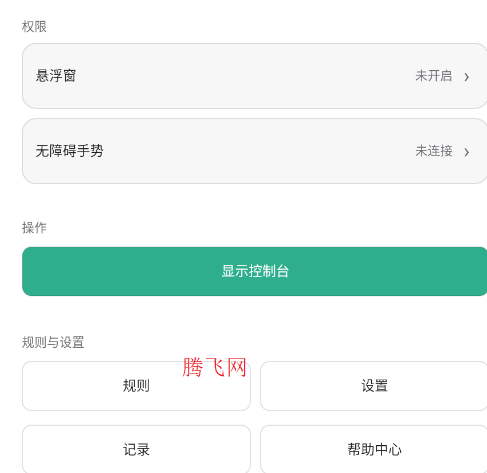Select the 悬浮窗 label text

(x=56, y=76)
